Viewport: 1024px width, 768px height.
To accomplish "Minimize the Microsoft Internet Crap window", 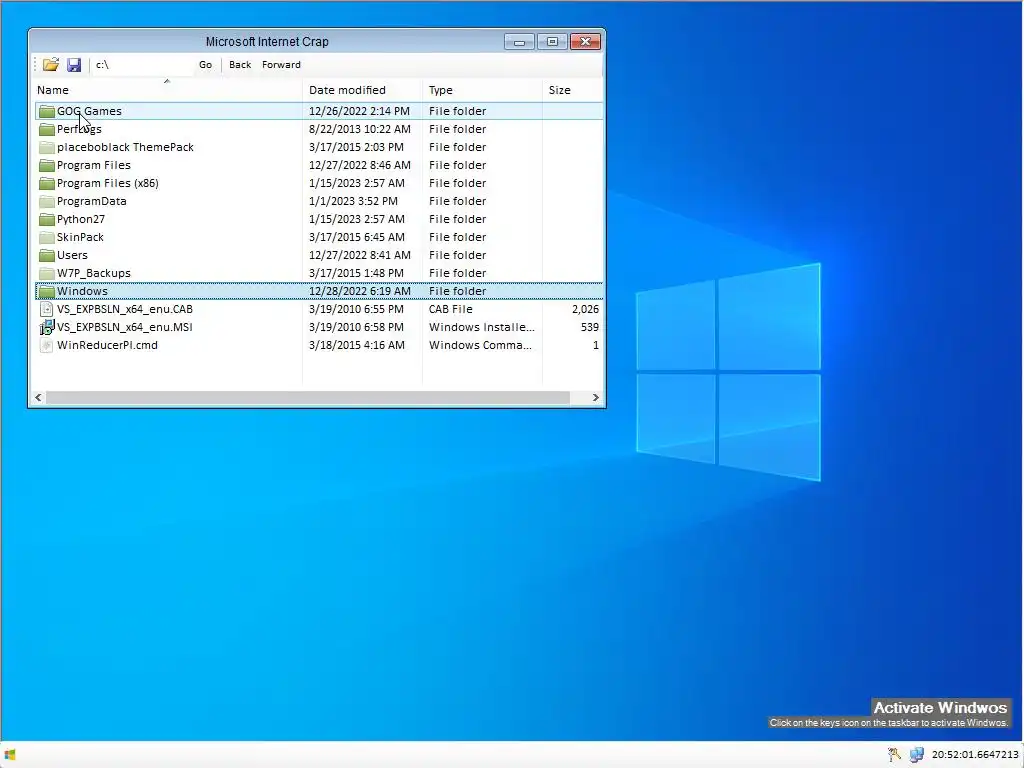I will click(519, 42).
